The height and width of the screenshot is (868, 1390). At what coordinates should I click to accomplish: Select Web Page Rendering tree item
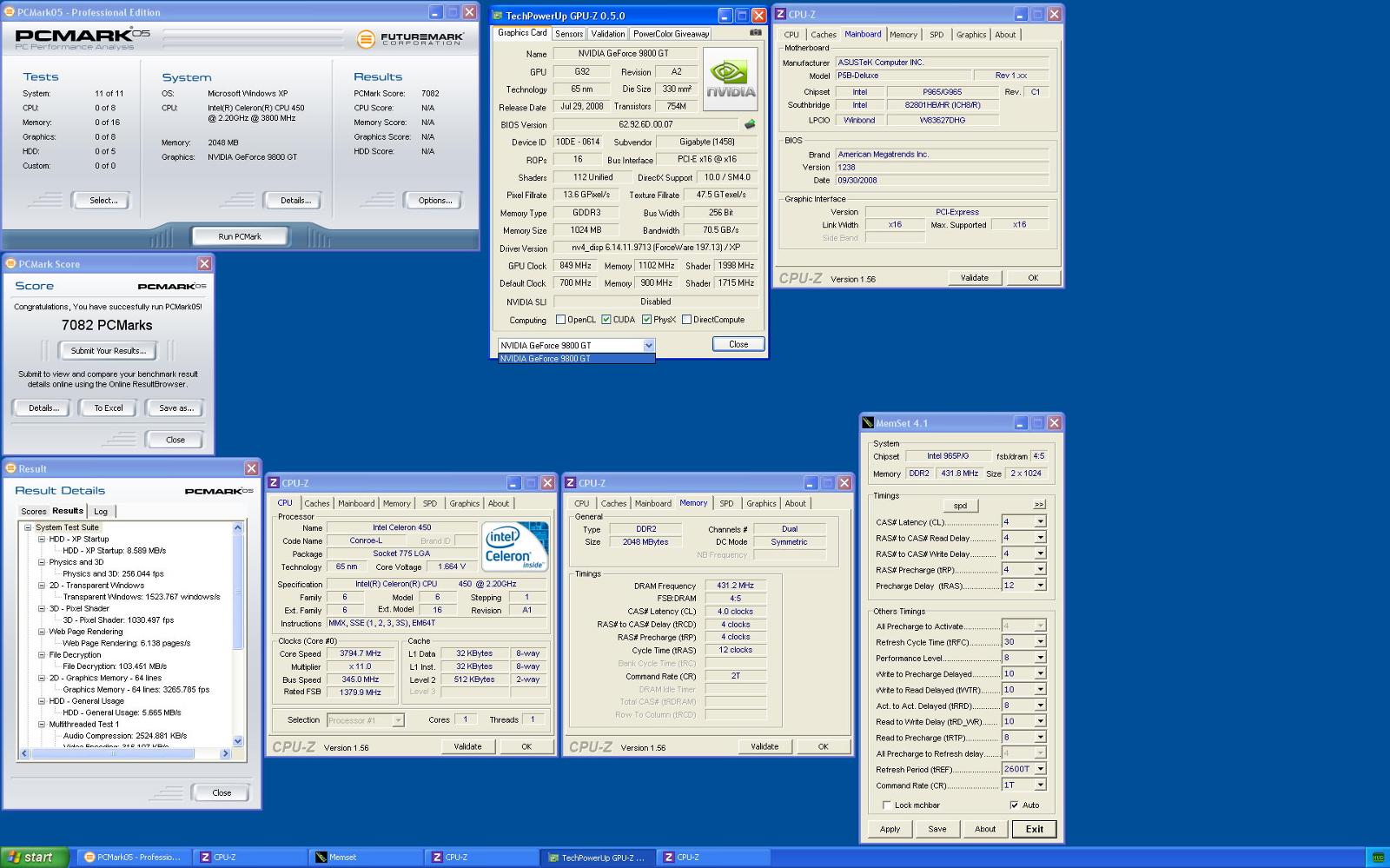(x=85, y=632)
